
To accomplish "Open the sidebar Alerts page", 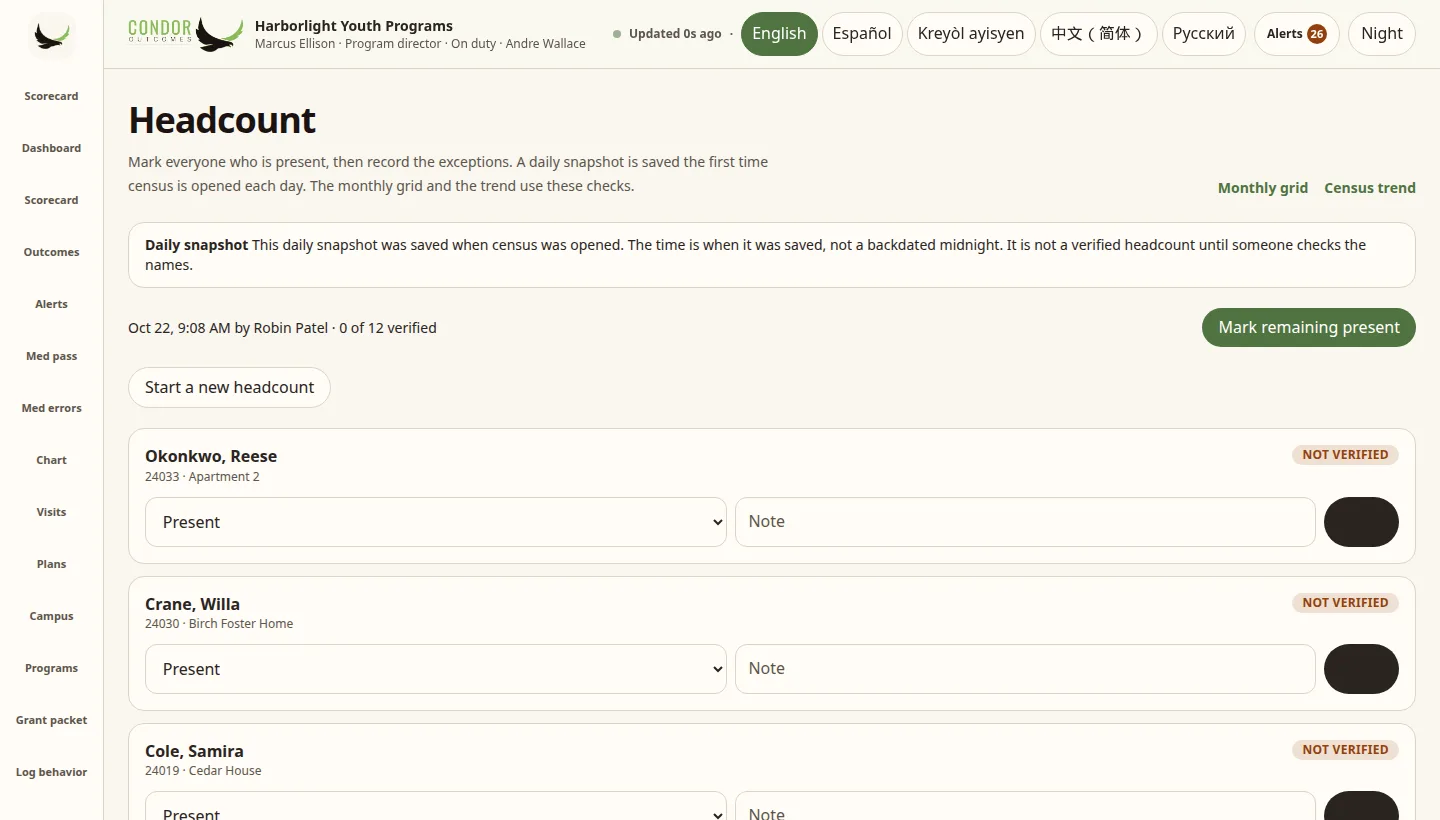I will 51,304.
